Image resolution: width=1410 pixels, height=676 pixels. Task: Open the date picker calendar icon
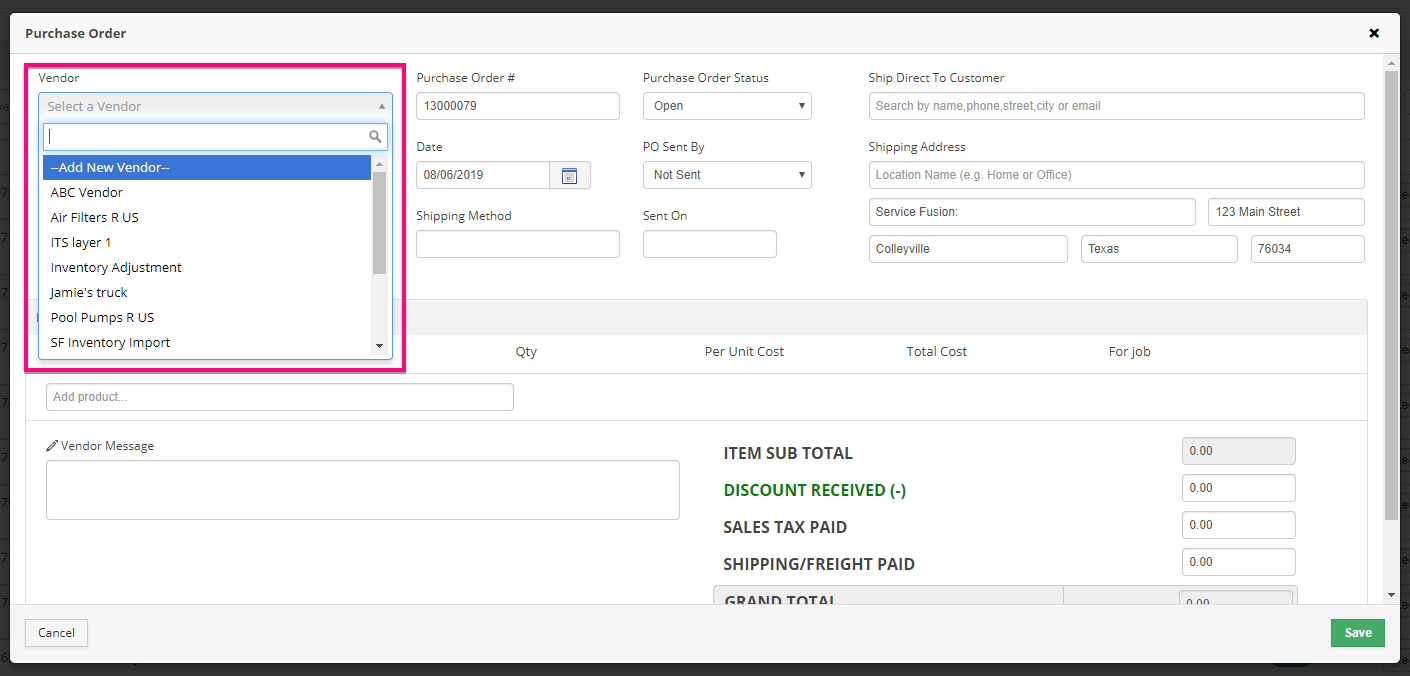click(569, 175)
